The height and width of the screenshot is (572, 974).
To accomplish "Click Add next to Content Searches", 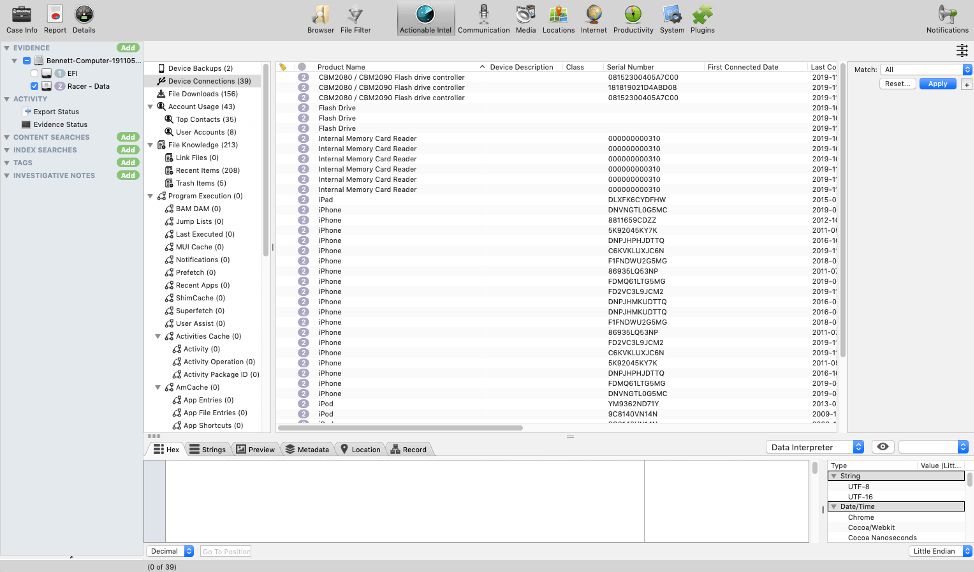I will 128,137.
